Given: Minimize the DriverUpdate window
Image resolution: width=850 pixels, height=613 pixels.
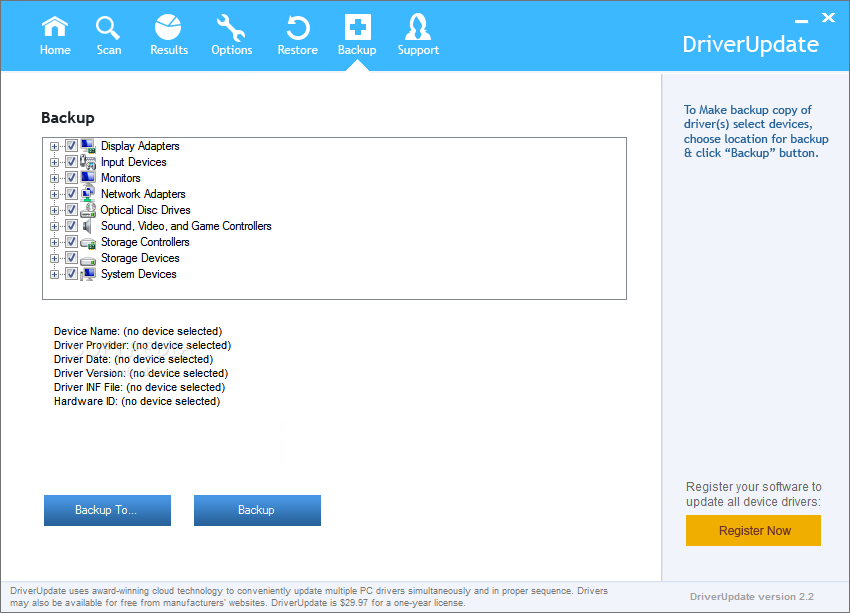Looking at the screenshot, I should (801, 21).
